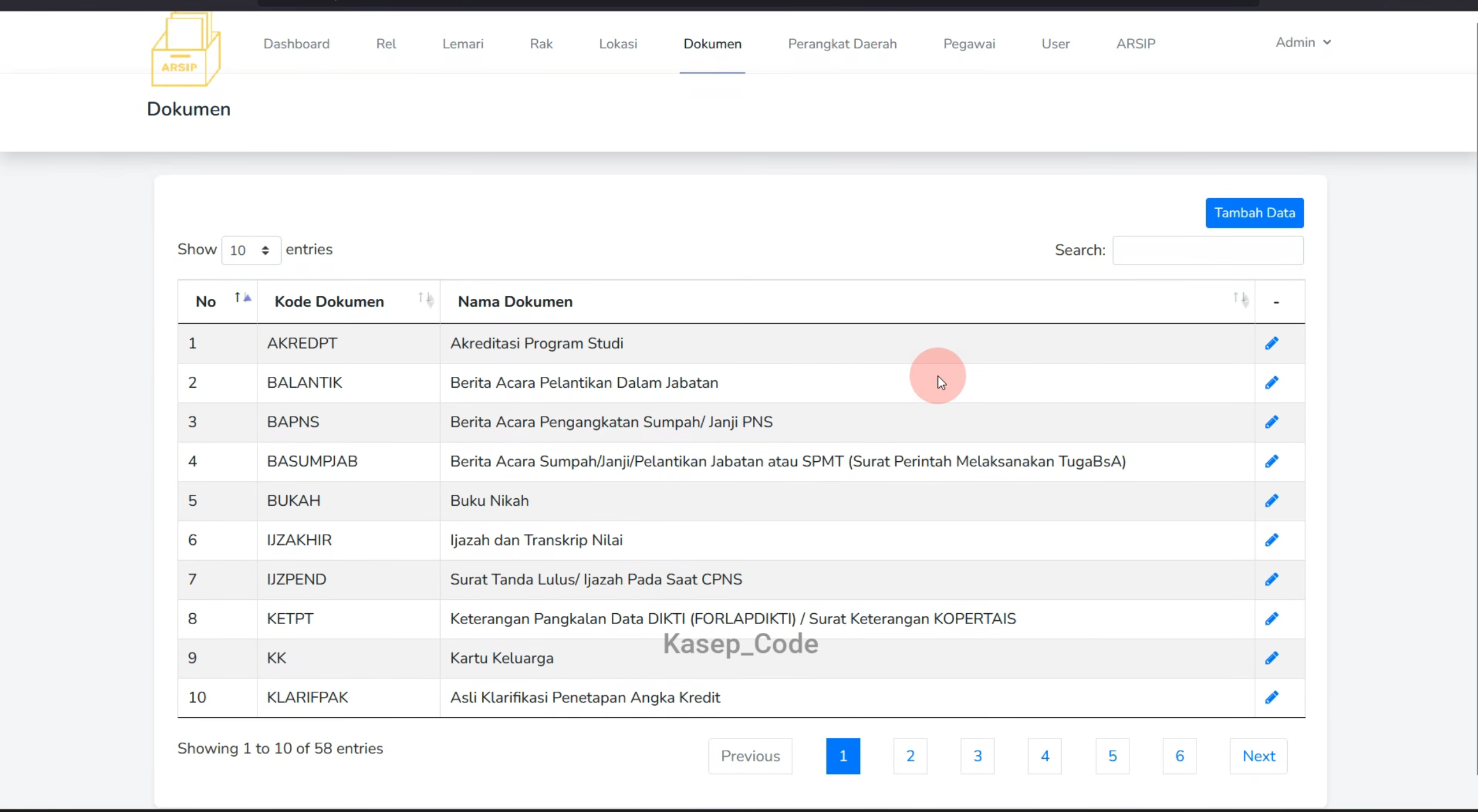Select current page 1 button
This screenshot has width=1478, height=812.
[x=843, y=756]
